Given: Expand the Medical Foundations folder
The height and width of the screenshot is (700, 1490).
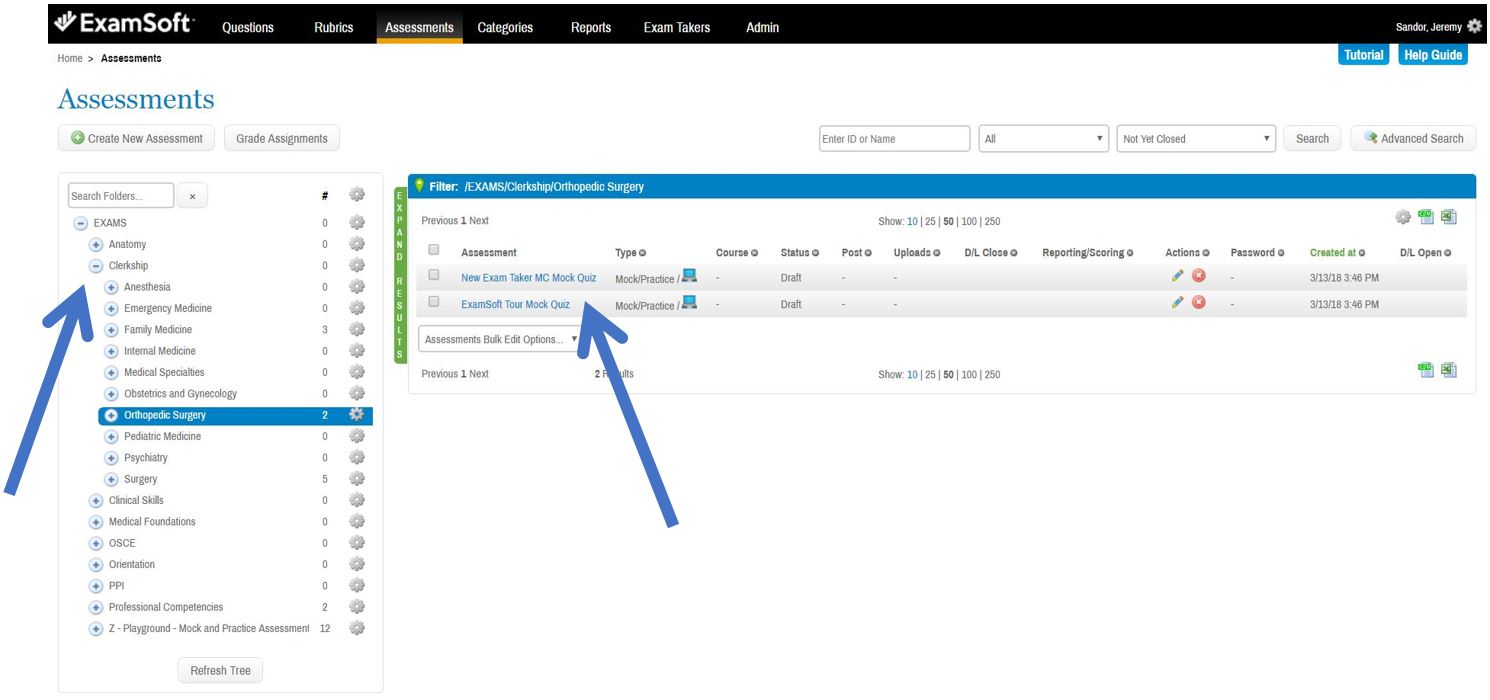Looking at the screenshot, I should coord(96,522).
